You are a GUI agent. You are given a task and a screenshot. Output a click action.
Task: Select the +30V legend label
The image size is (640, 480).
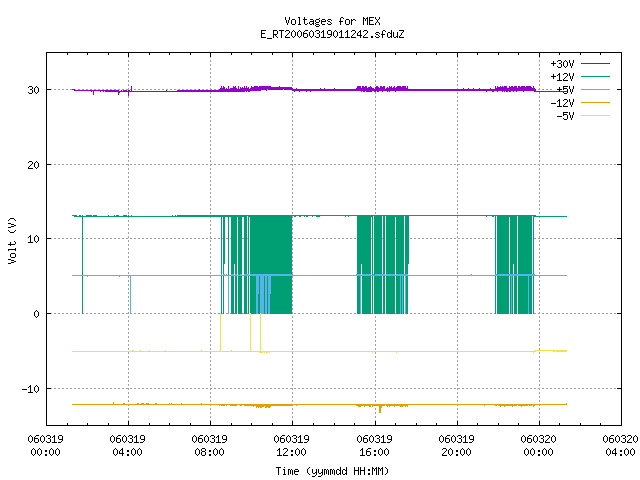point(562,64)
